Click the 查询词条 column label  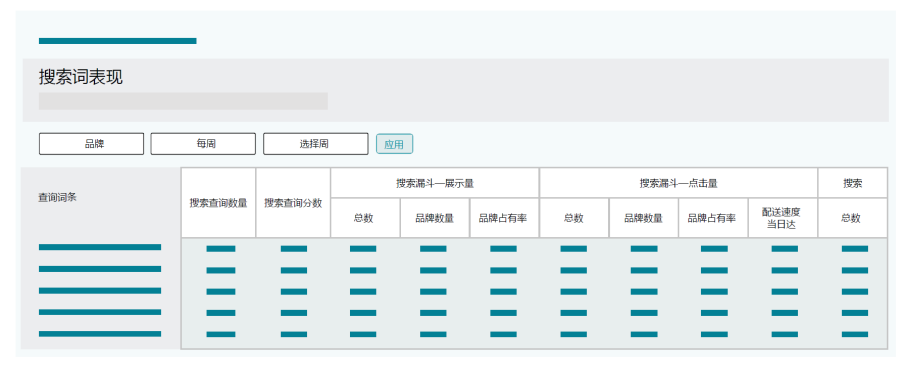pyautogui.click(x=57, y=197)
